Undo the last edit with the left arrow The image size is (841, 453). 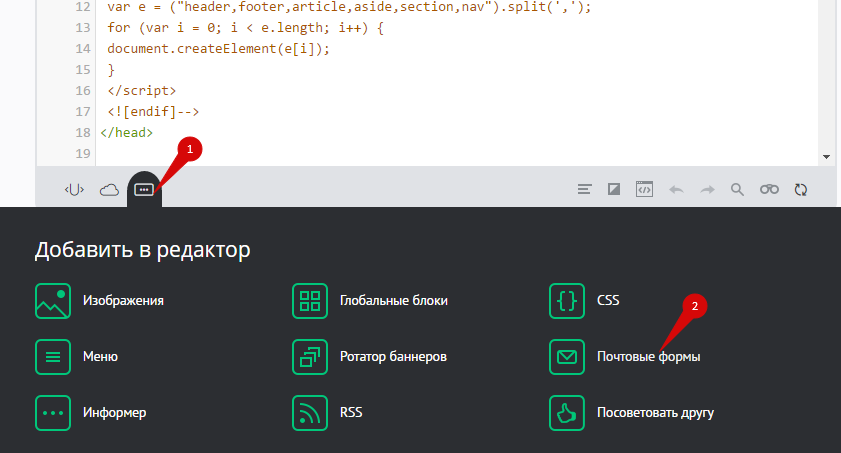(676, 189)
